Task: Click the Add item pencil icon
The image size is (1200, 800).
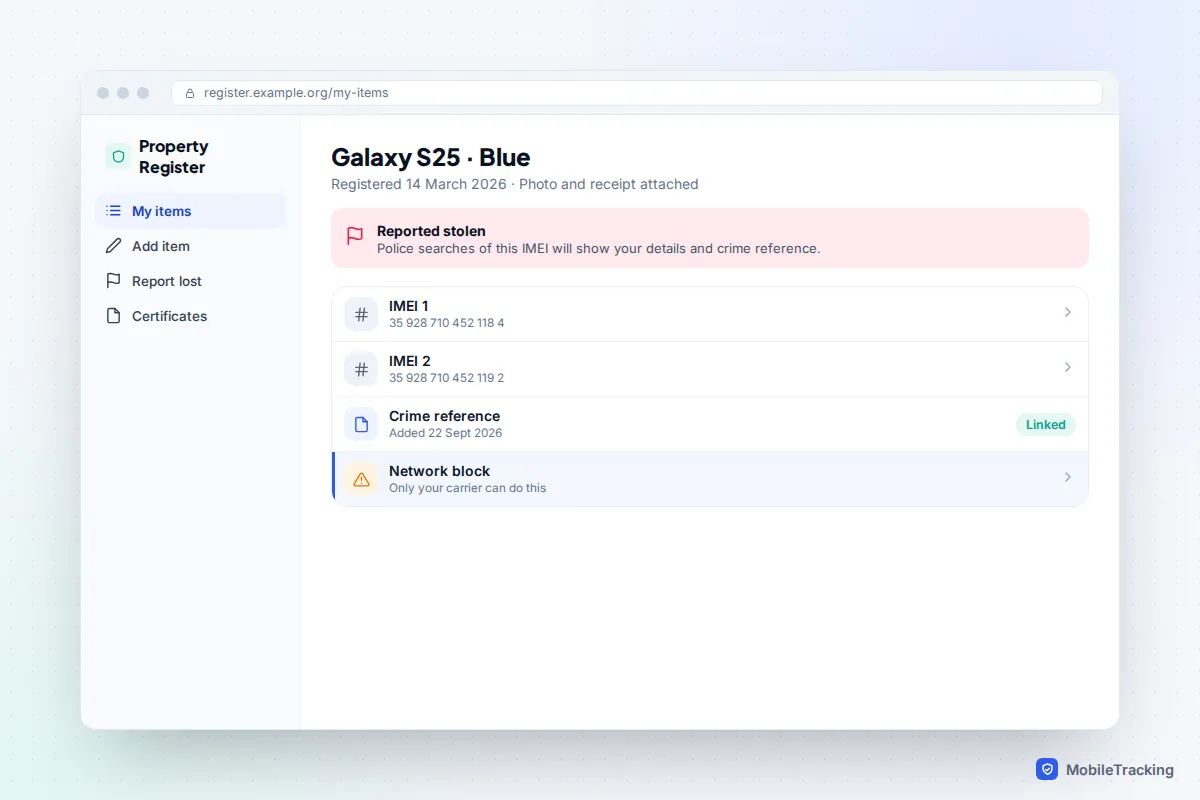Action: point(114,246)
